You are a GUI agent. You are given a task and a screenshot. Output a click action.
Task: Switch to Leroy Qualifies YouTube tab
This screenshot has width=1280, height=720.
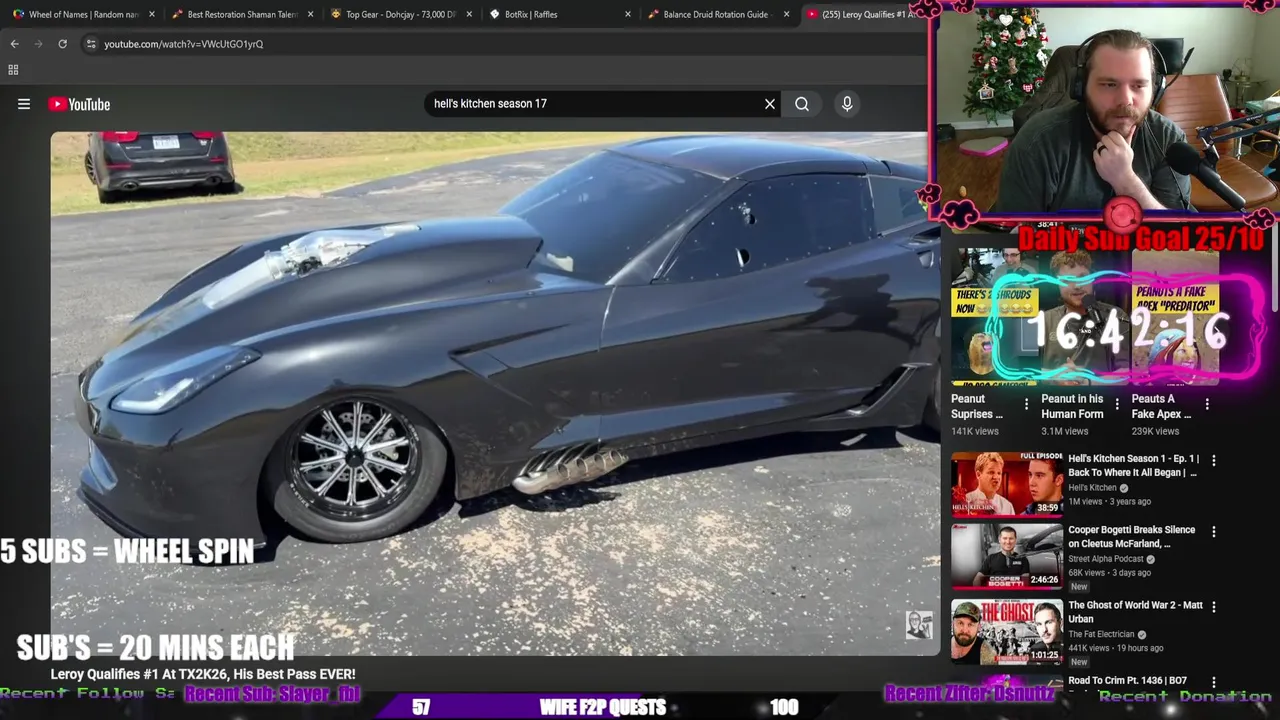click(x=865, y=15)
